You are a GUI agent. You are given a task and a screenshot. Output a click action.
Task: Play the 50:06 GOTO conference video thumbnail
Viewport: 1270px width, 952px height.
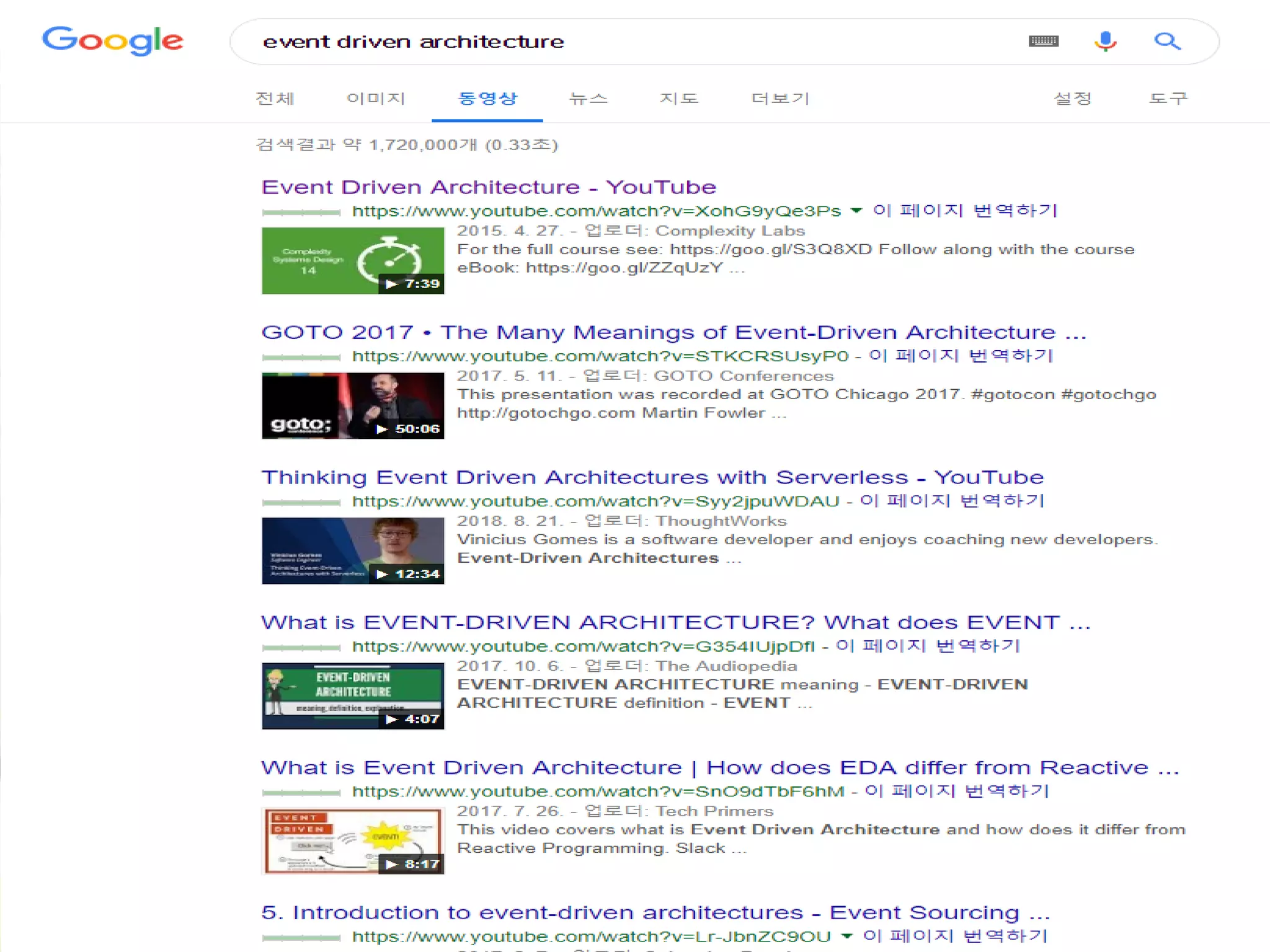pos(352,405)
